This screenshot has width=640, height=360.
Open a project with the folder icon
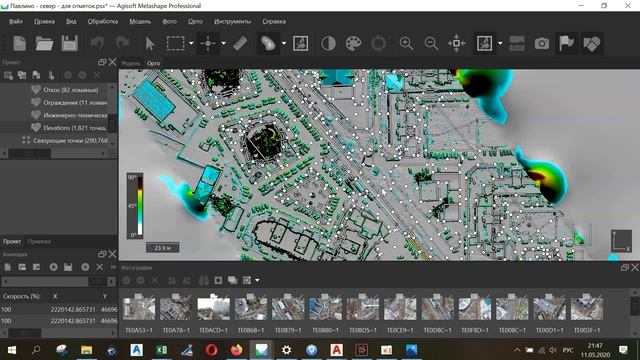click(x=44, y=43)
